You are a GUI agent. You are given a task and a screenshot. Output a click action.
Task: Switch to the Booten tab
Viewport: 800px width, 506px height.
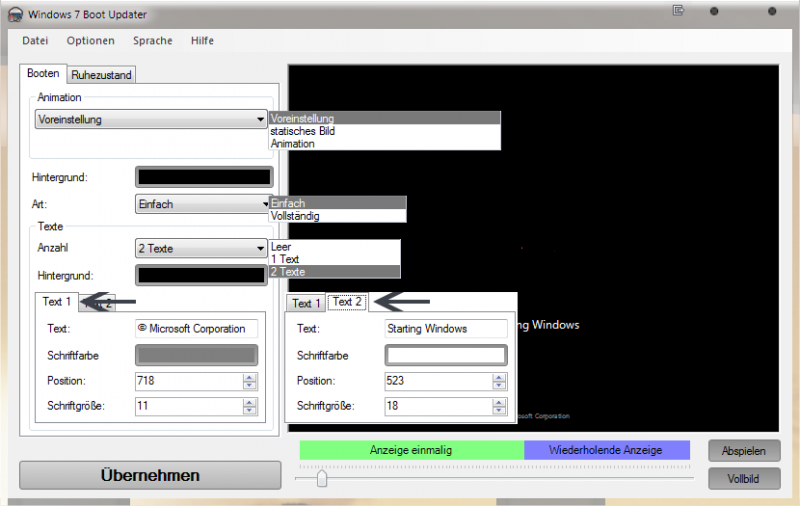click(43, 73)
